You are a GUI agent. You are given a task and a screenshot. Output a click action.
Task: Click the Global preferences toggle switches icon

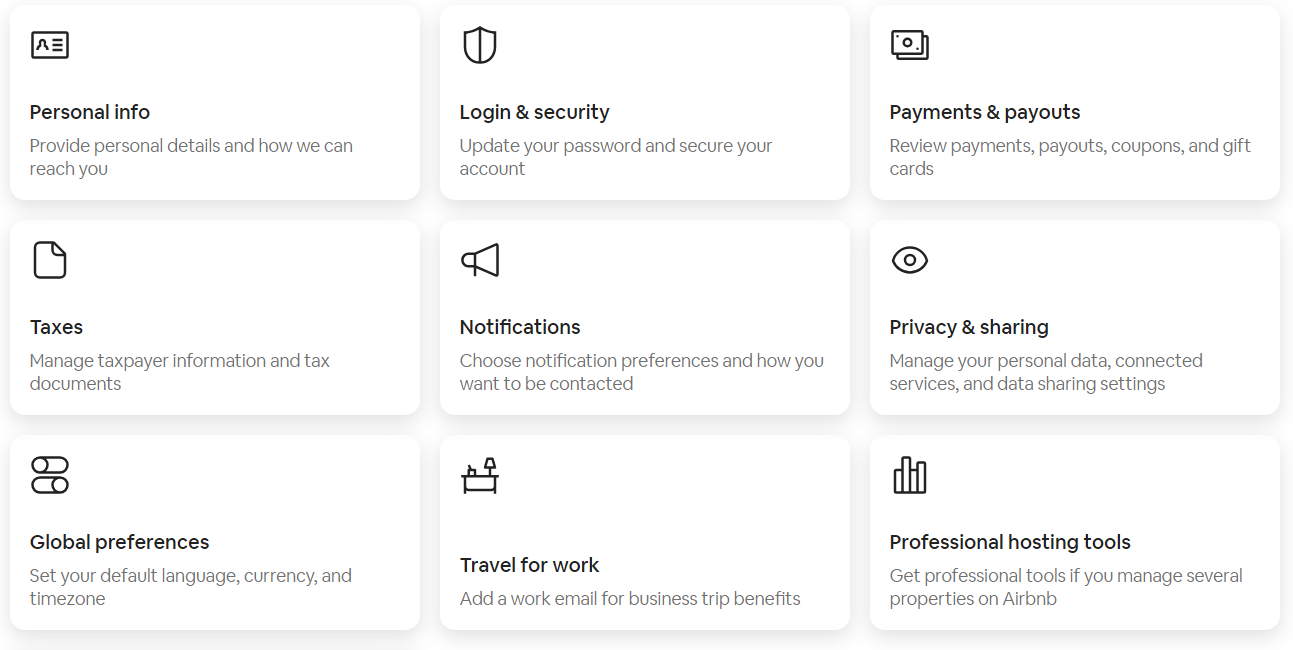pos(50,475)
